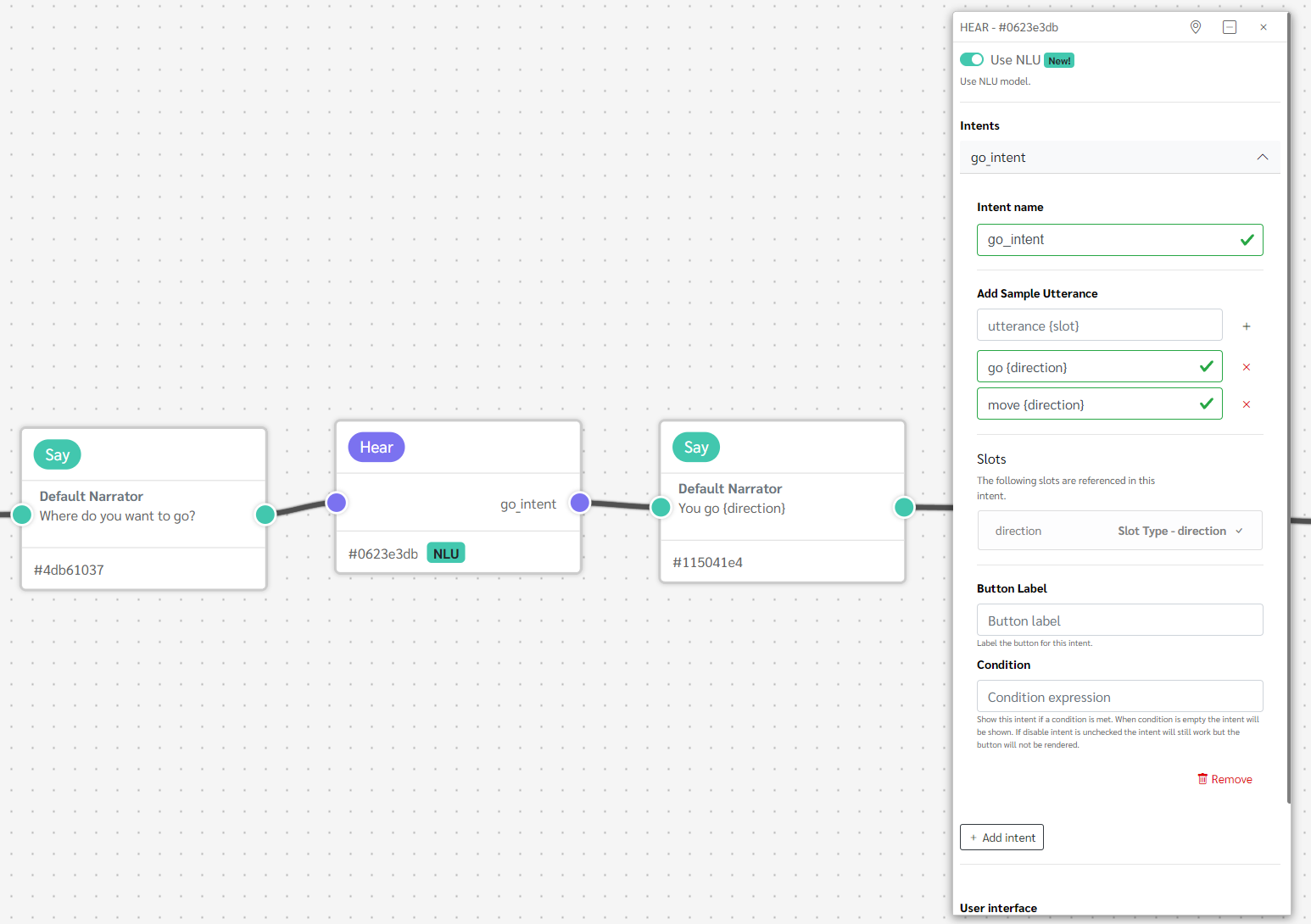The height and width of the screenshot is (924, 1311).
Task: Click the User interface section heading
Action: 999,908
